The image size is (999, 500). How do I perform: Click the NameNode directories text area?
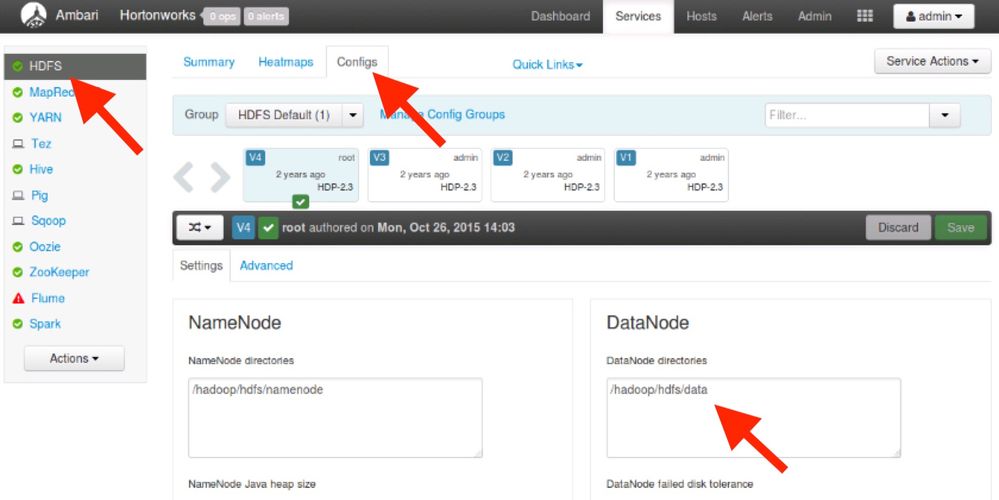pos(335,418)
